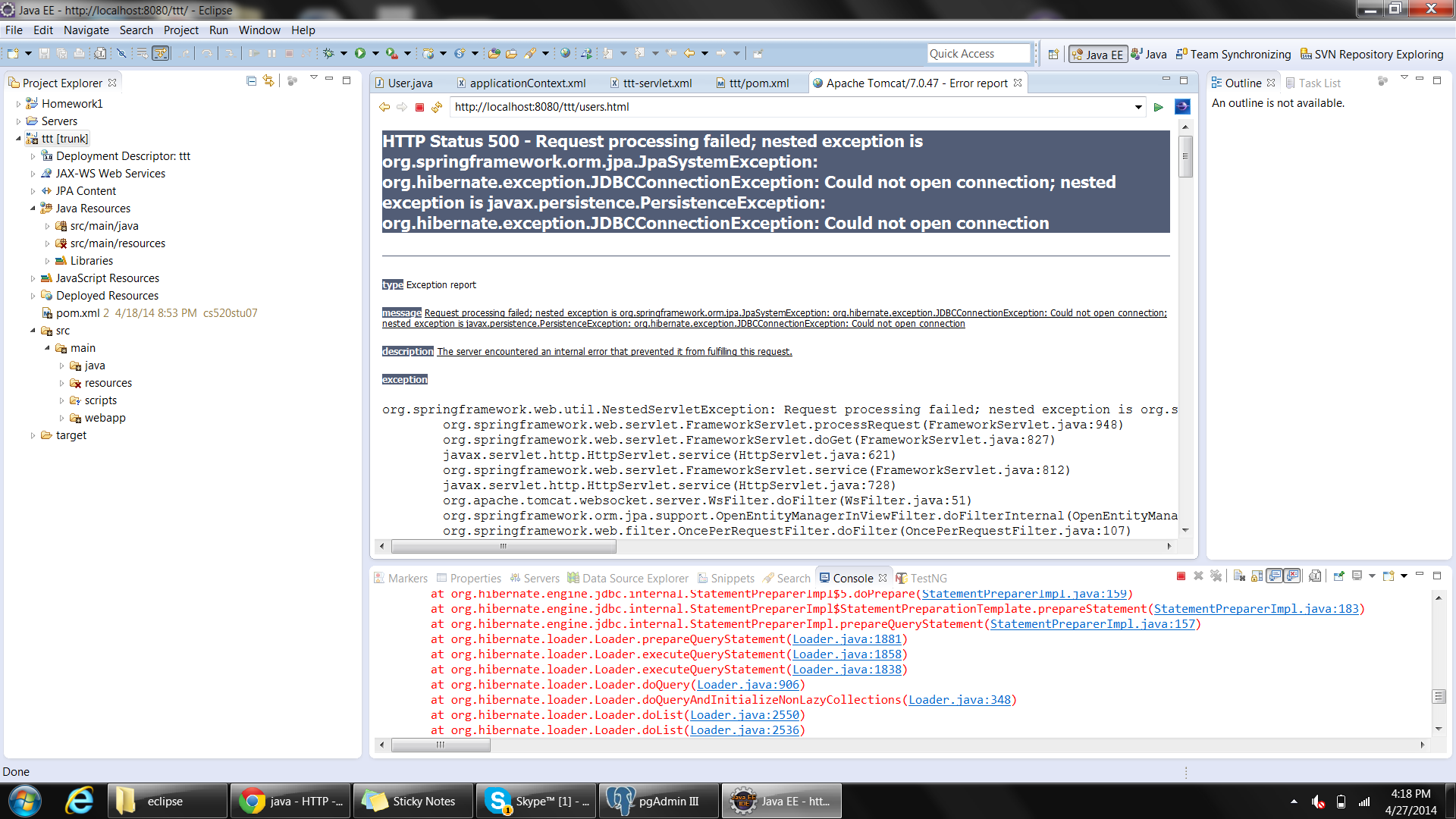Click the Loader.java:1881 stack trace link

[x=846, y=639]
